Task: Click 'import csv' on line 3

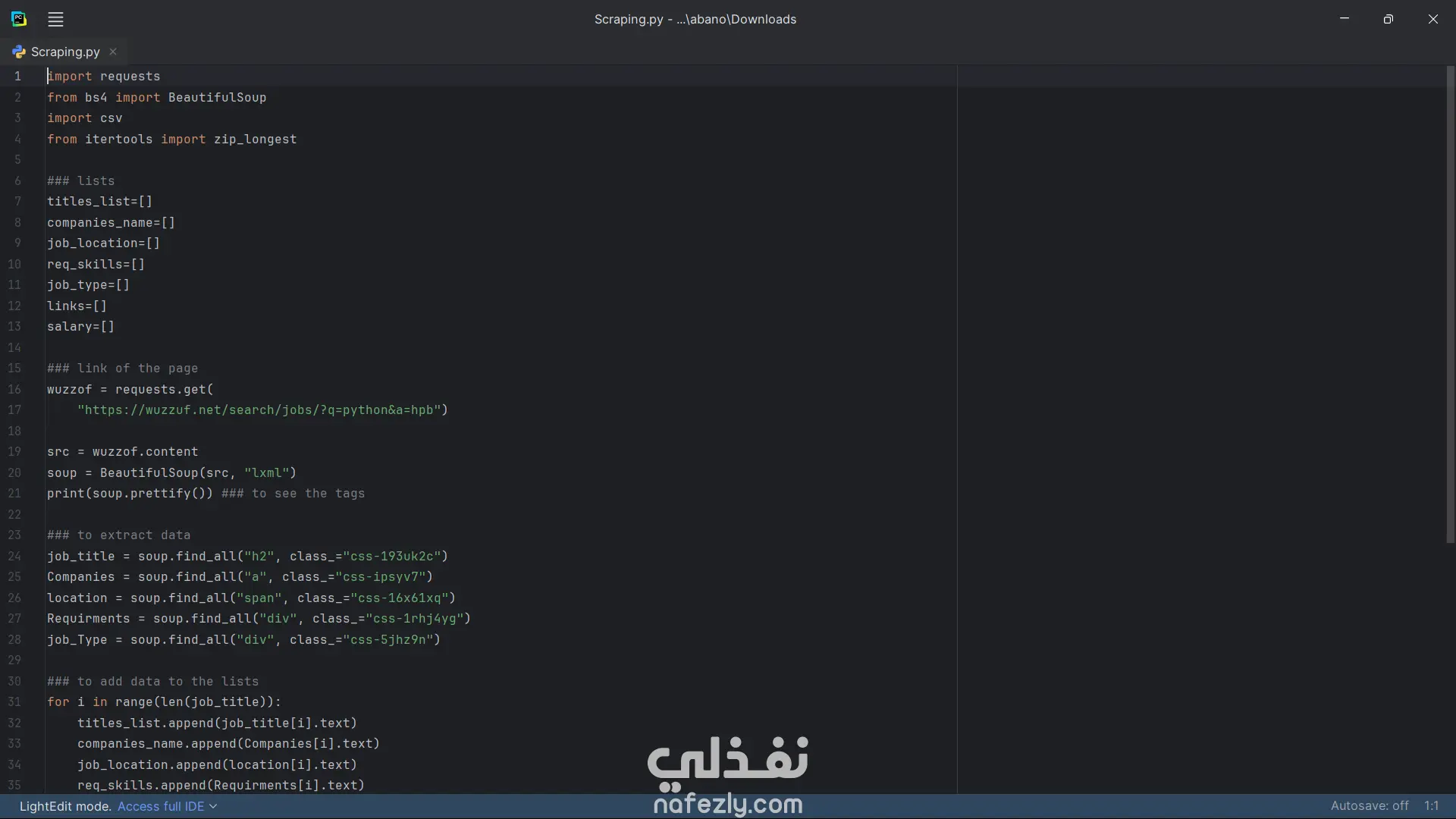Action: [84, 118]
